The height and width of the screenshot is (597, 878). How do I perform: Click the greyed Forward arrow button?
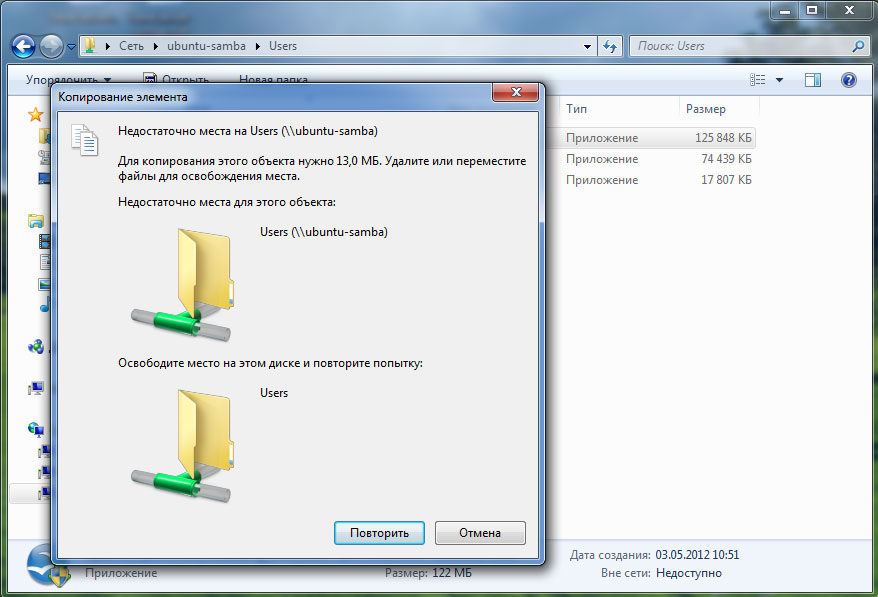(x=52, y=46)
